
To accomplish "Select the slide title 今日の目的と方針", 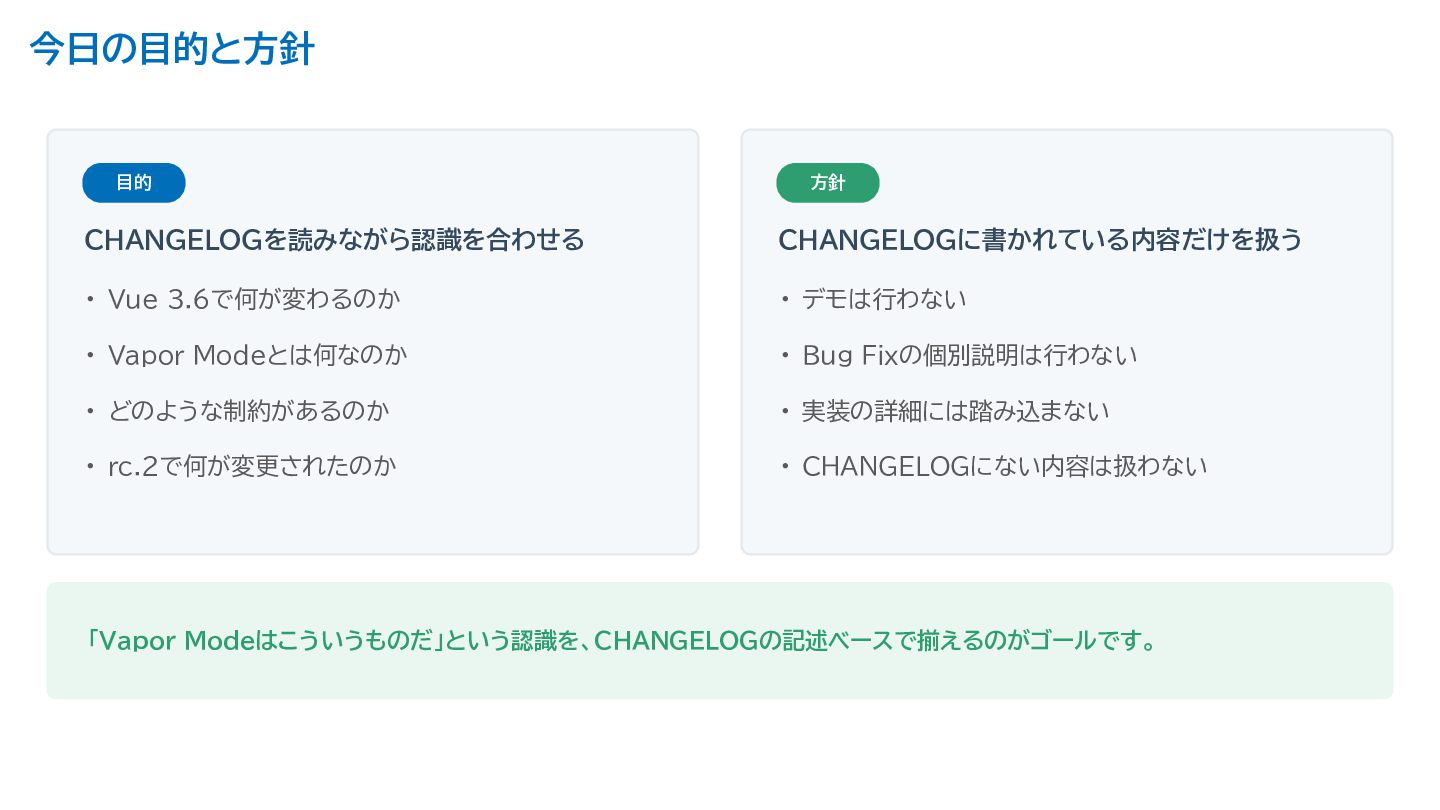I will click(x=172, y=48).
